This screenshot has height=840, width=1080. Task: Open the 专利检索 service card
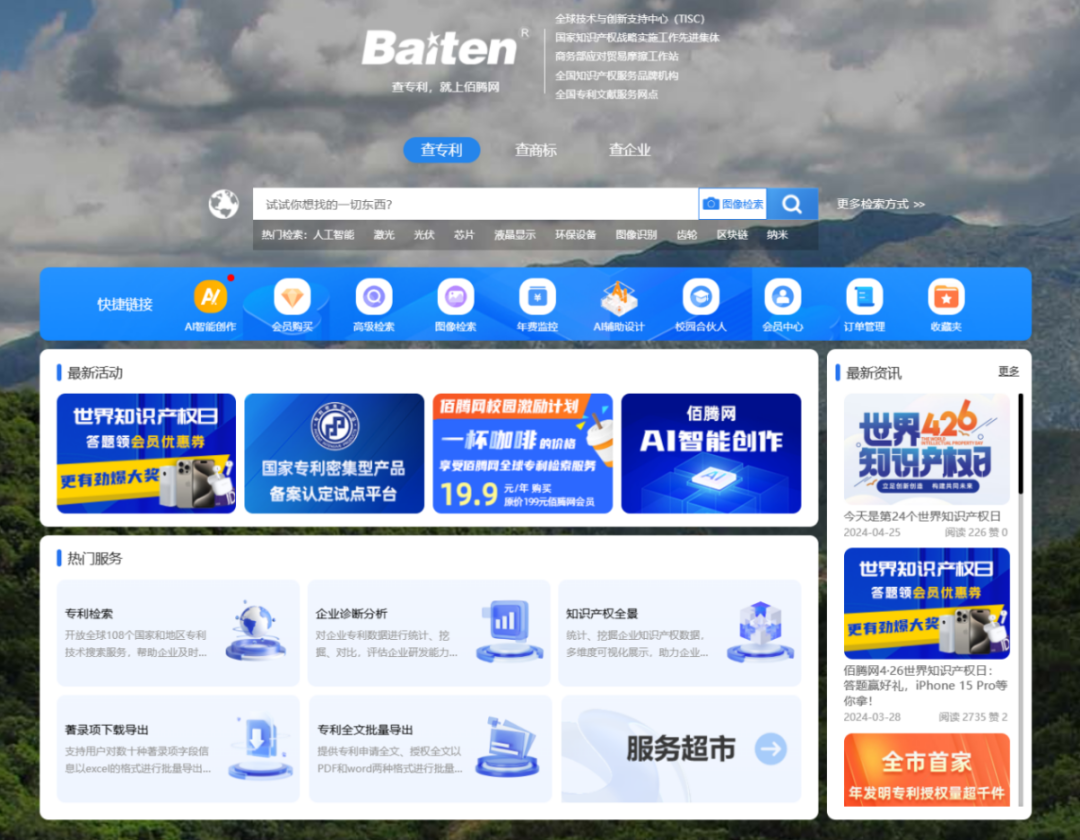tap(178, 633)
